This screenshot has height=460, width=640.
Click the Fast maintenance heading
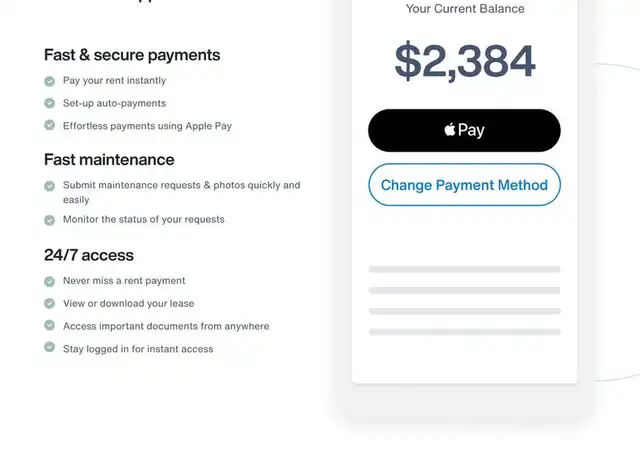click(109, 160)
